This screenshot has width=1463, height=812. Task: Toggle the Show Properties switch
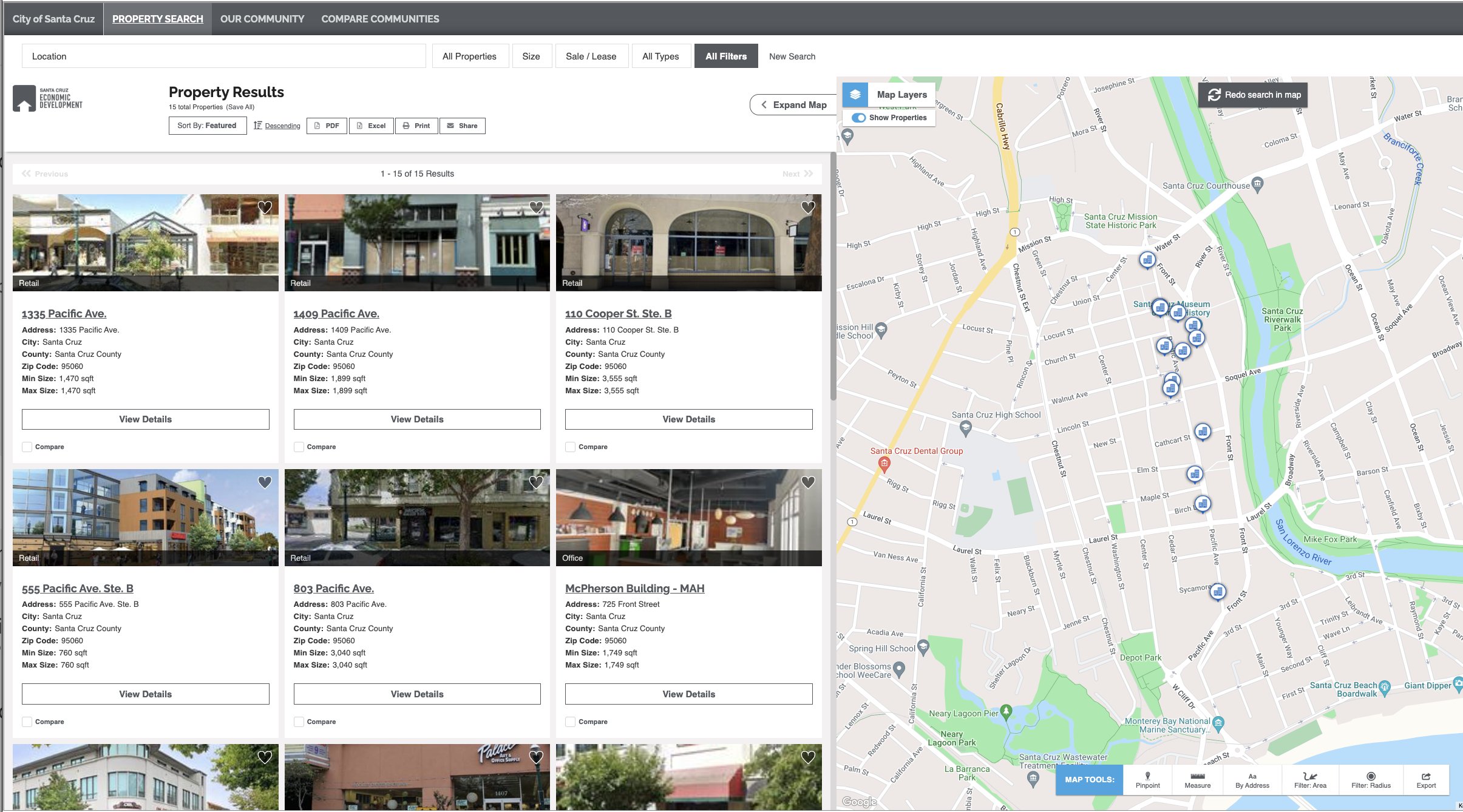pos(858,118)
